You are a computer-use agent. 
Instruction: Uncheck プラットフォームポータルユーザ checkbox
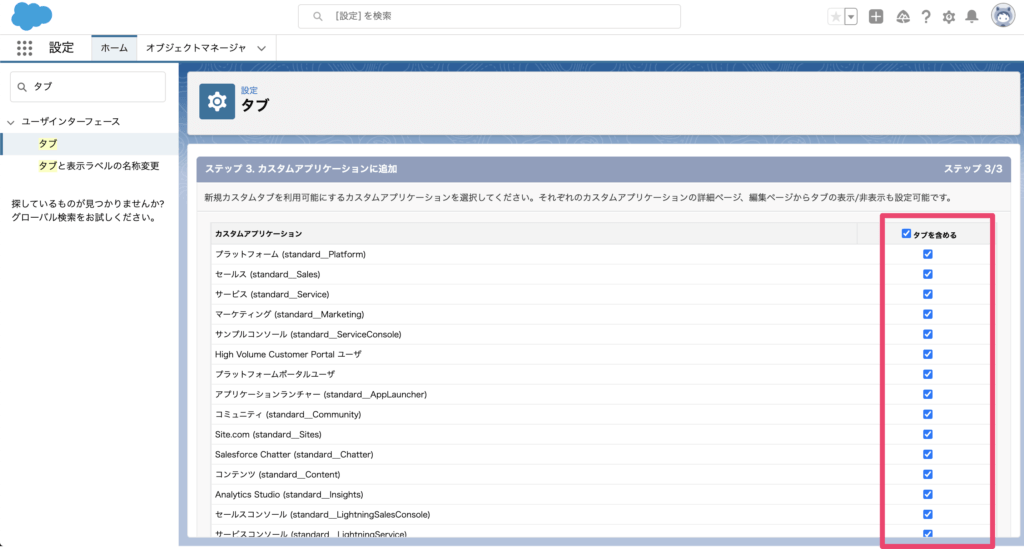coord(927,374)
